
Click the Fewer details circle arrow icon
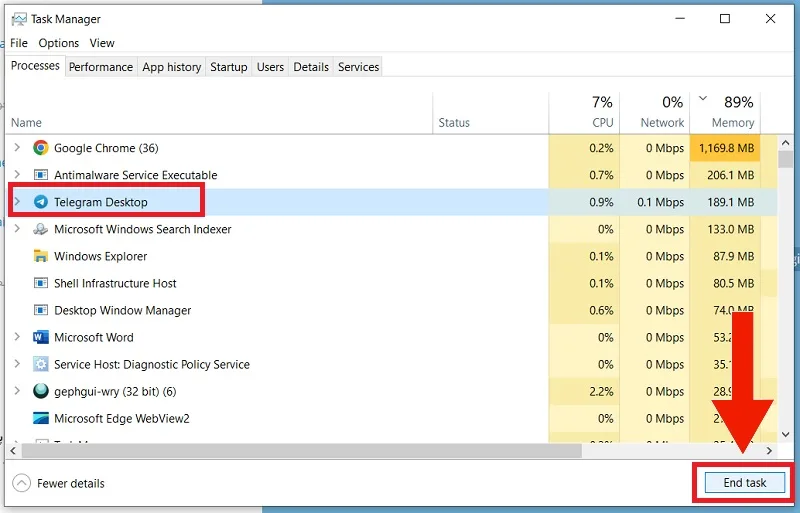(21, 483)
